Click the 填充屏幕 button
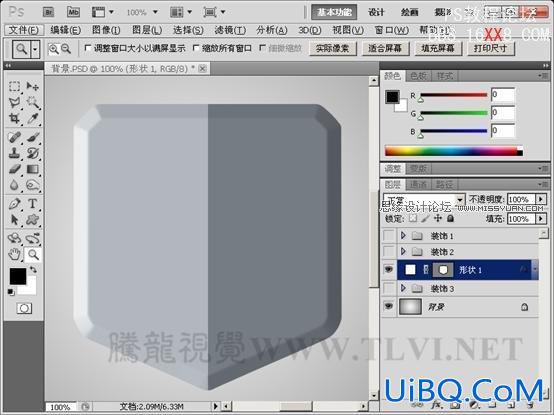Image resolution: width=554 pixels, height=415 pixels. pyautogui.click(x=438, y=48)
